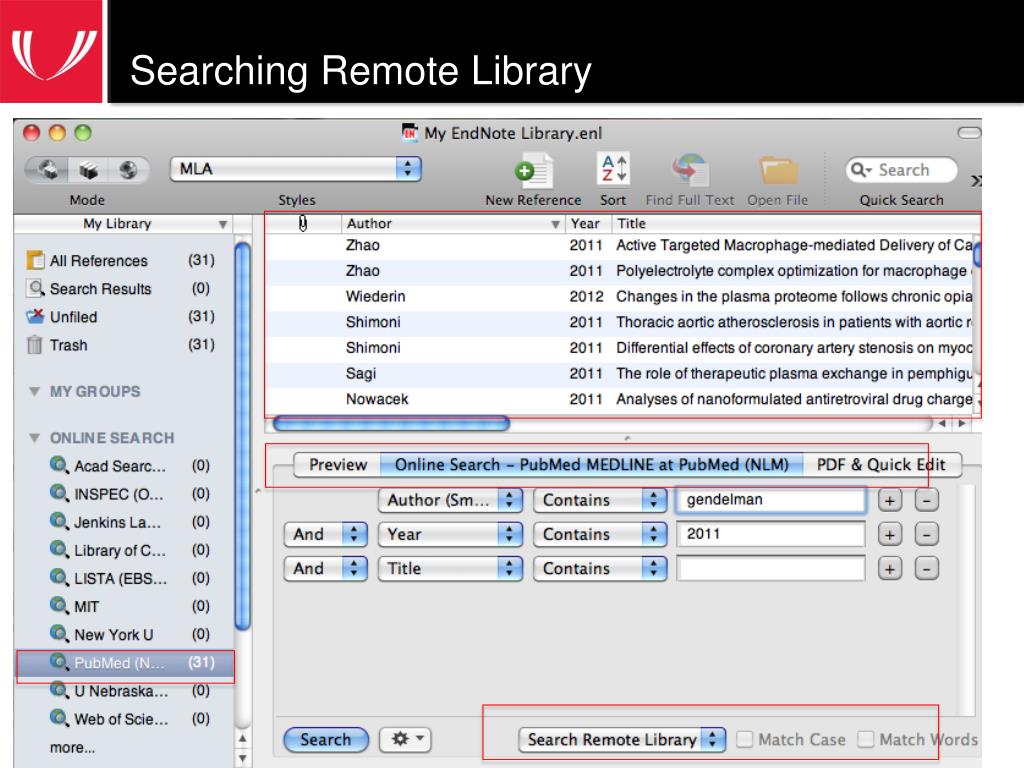The height and width of the screenshot is (768, 1024).
Task: Select the Local Library mode icon
Action: click(x=49, y=170)
